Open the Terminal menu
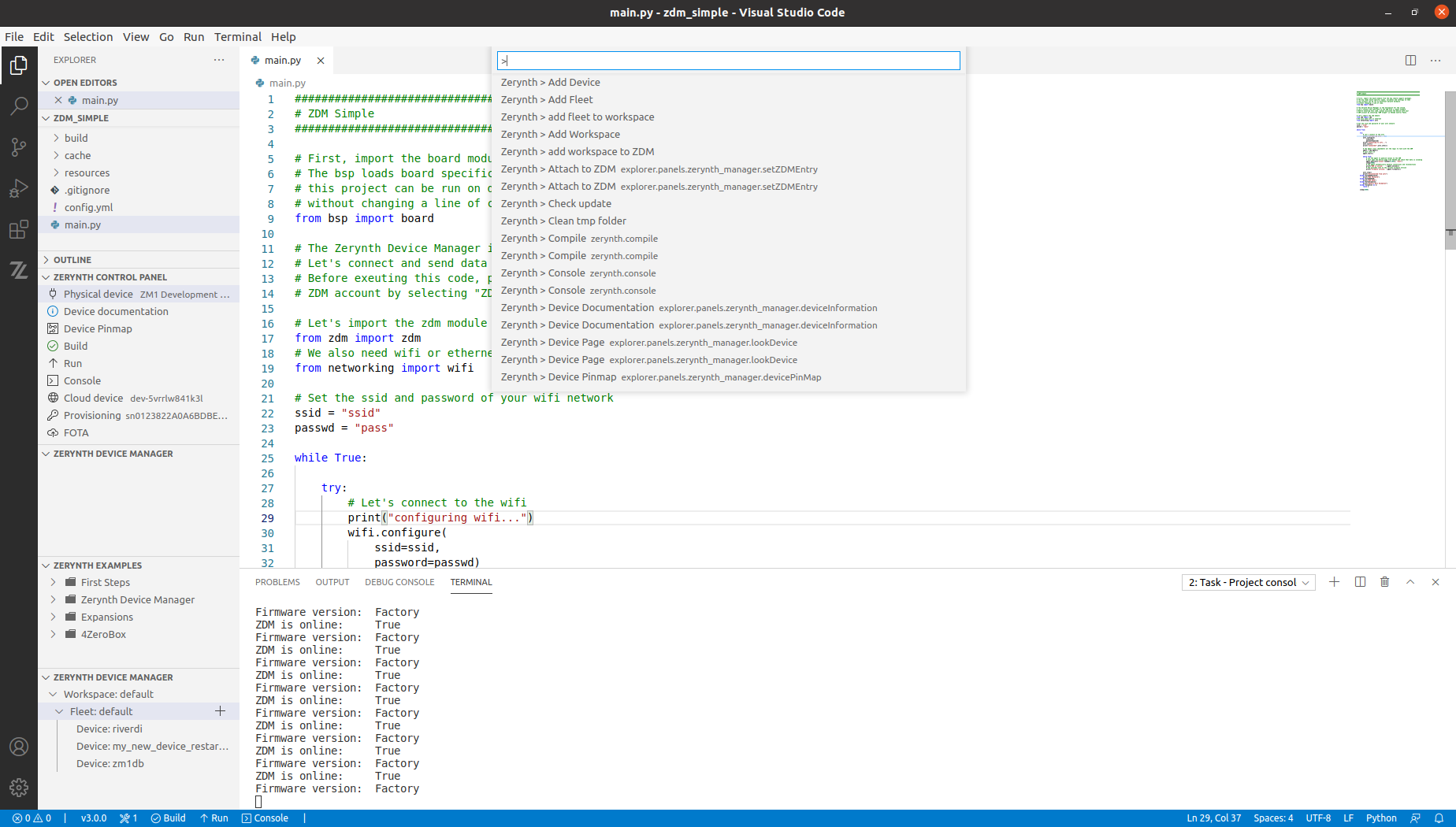The image size is (1456, 827). click(238, 37)
